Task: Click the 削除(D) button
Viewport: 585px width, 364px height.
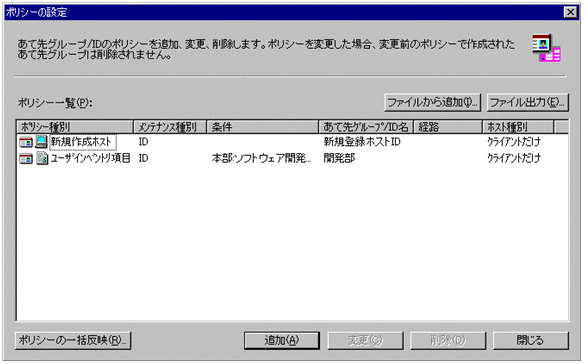Action: (448, 340)
